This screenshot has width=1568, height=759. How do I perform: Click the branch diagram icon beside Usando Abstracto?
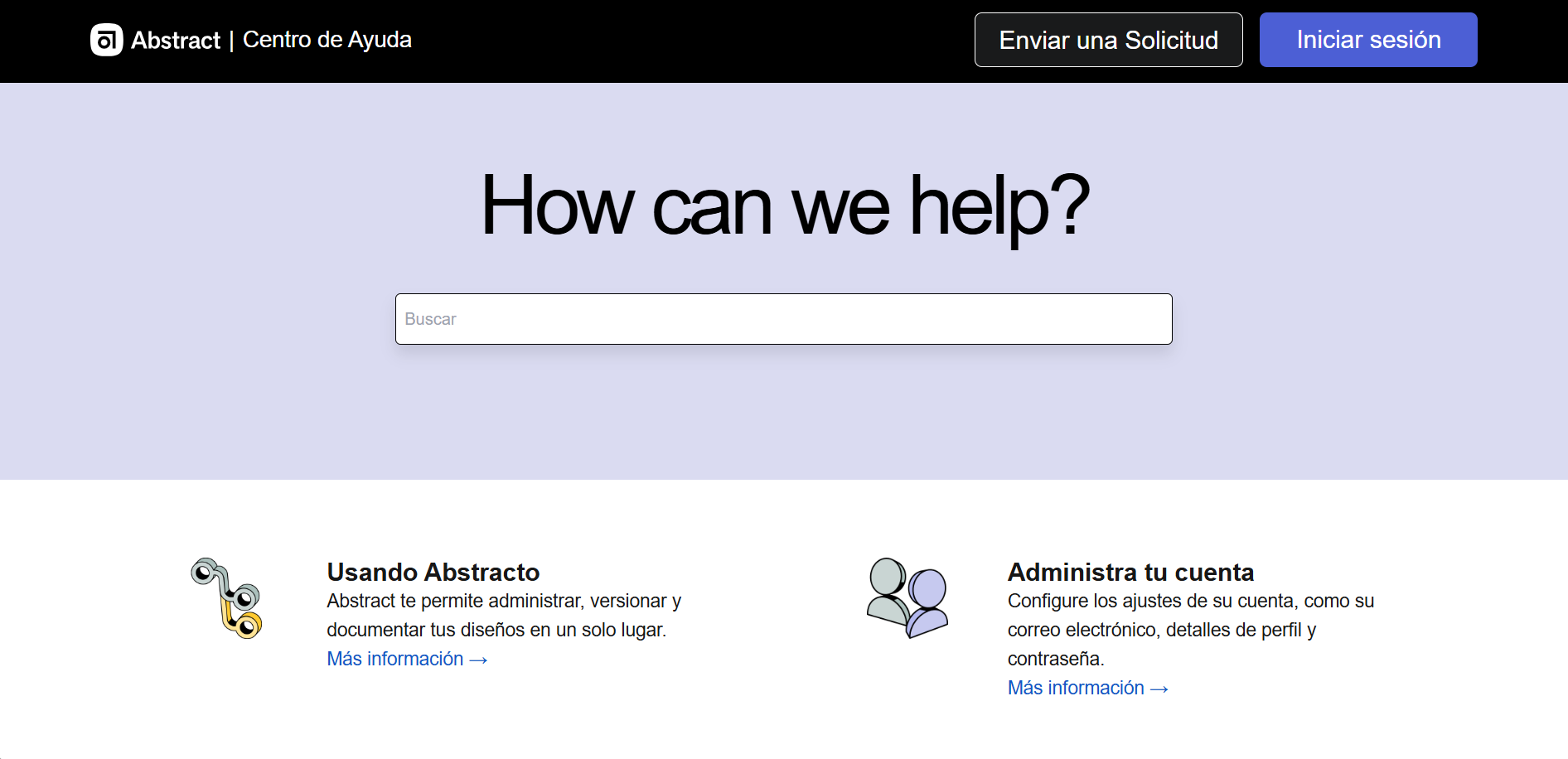pyautogui.click(x=226, y=597)
